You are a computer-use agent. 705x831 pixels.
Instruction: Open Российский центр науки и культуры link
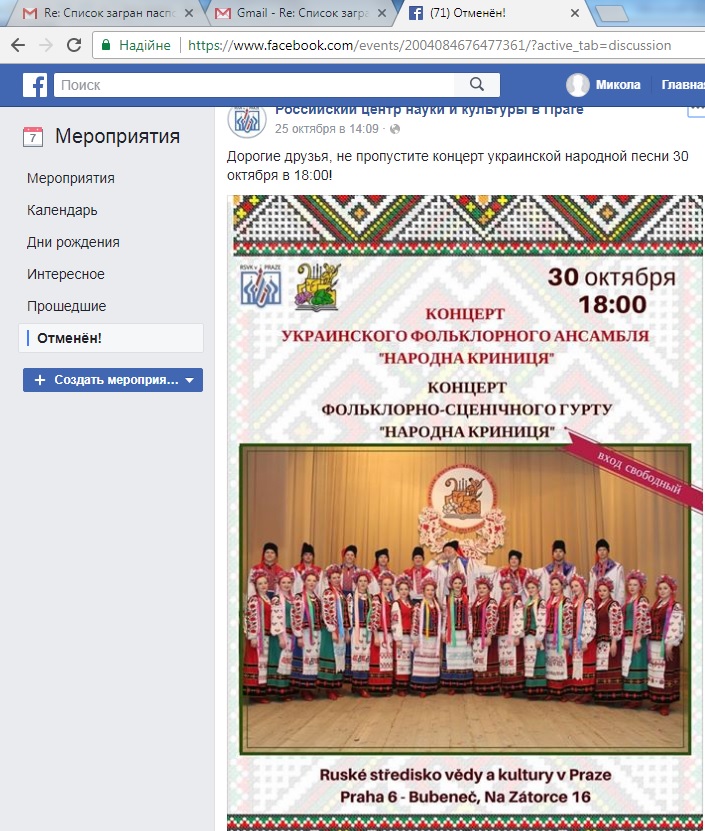(x=429, y=111)
